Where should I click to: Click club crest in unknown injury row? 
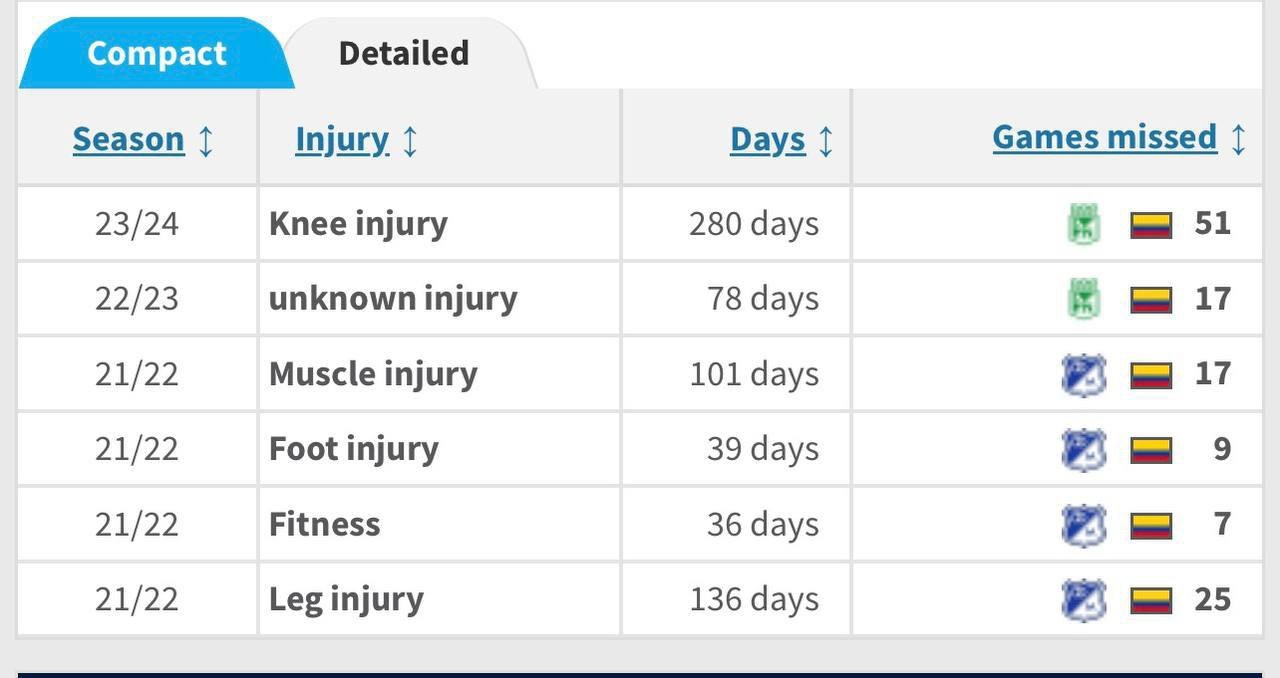pyautogui.click(x=1084, y=299)
